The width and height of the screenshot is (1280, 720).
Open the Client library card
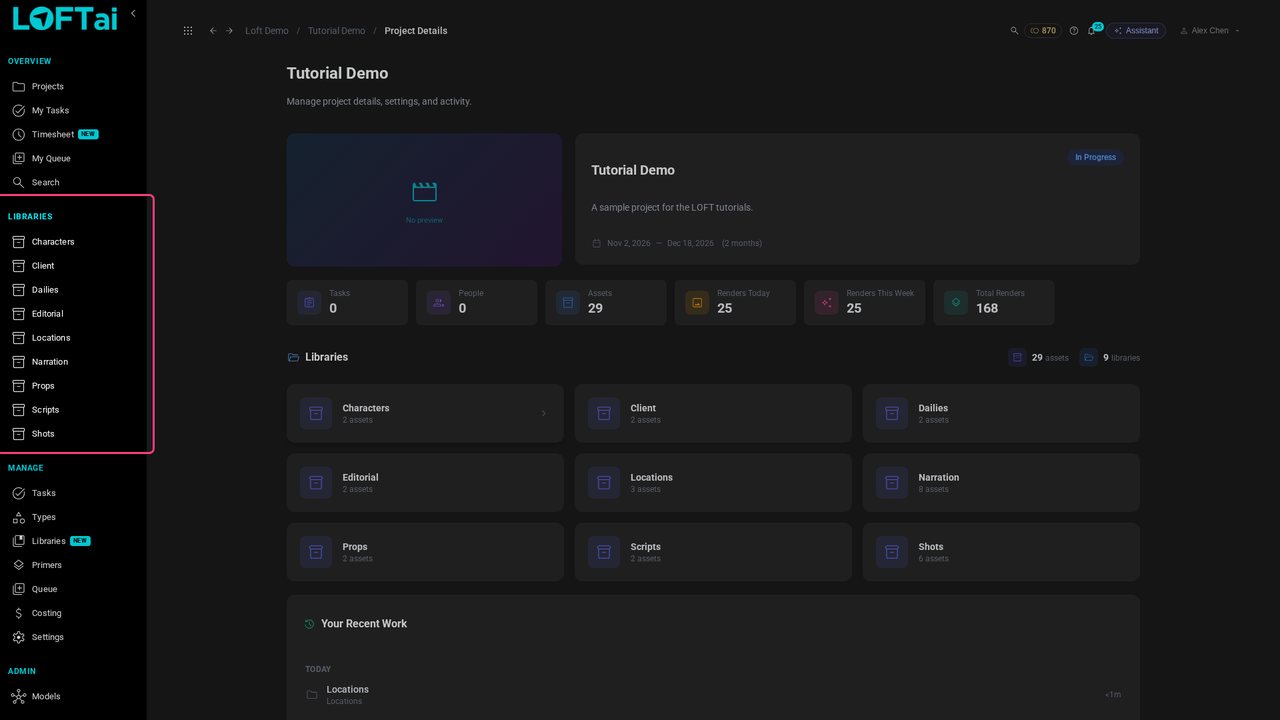pyautogui.click(x=713, y=413)
